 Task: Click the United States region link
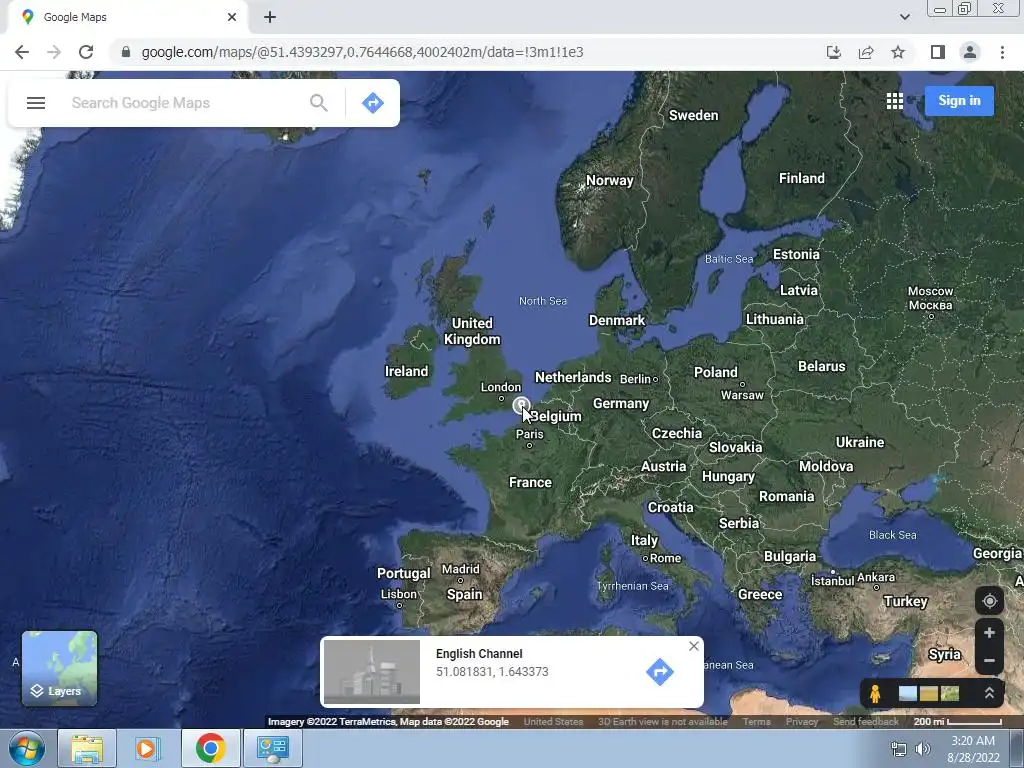click(x=553, y=722)
